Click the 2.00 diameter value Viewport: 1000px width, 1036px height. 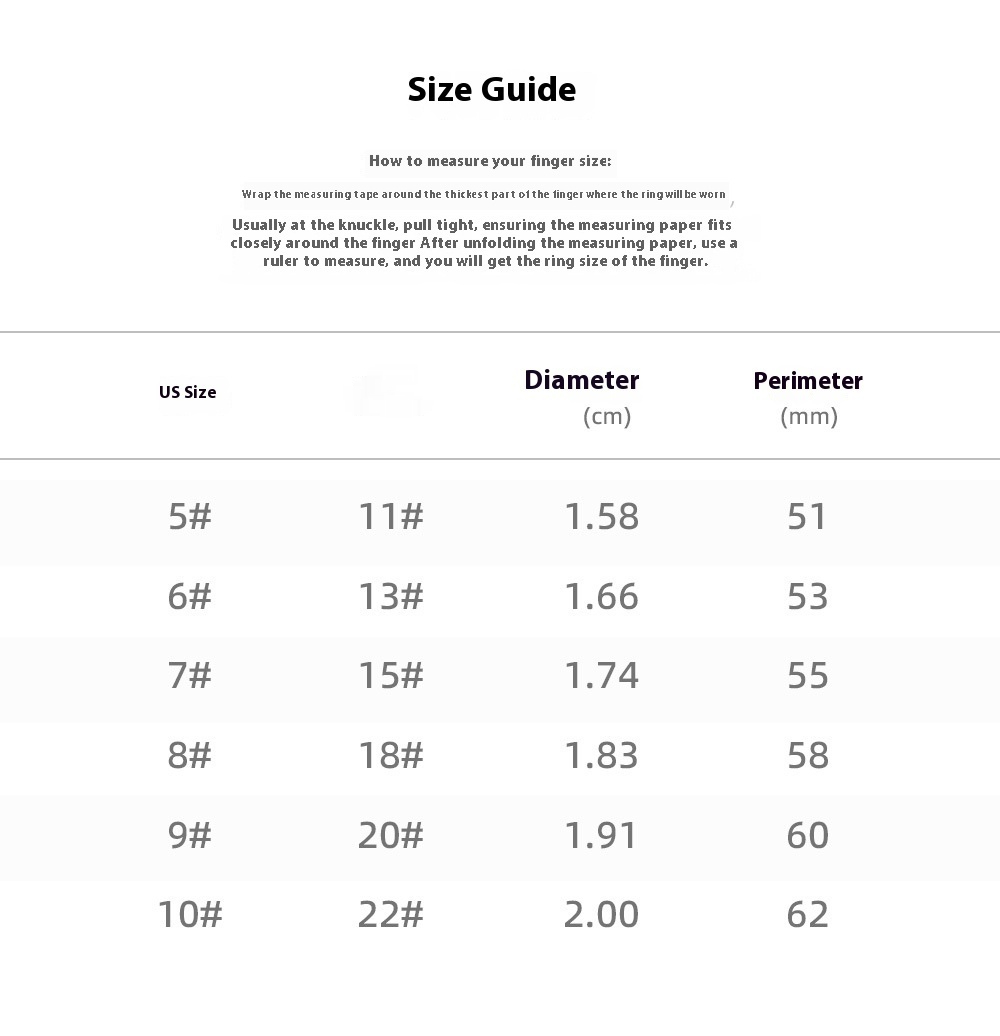tap(601, 914)
